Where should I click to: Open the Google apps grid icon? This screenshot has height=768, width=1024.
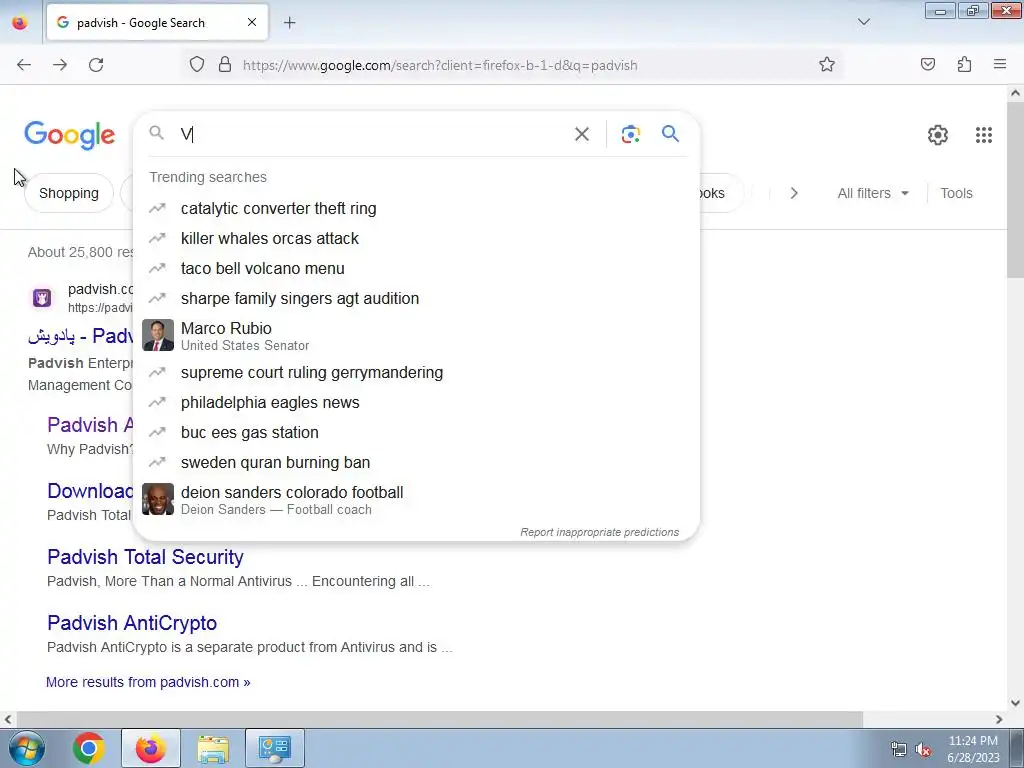point(984,135)
